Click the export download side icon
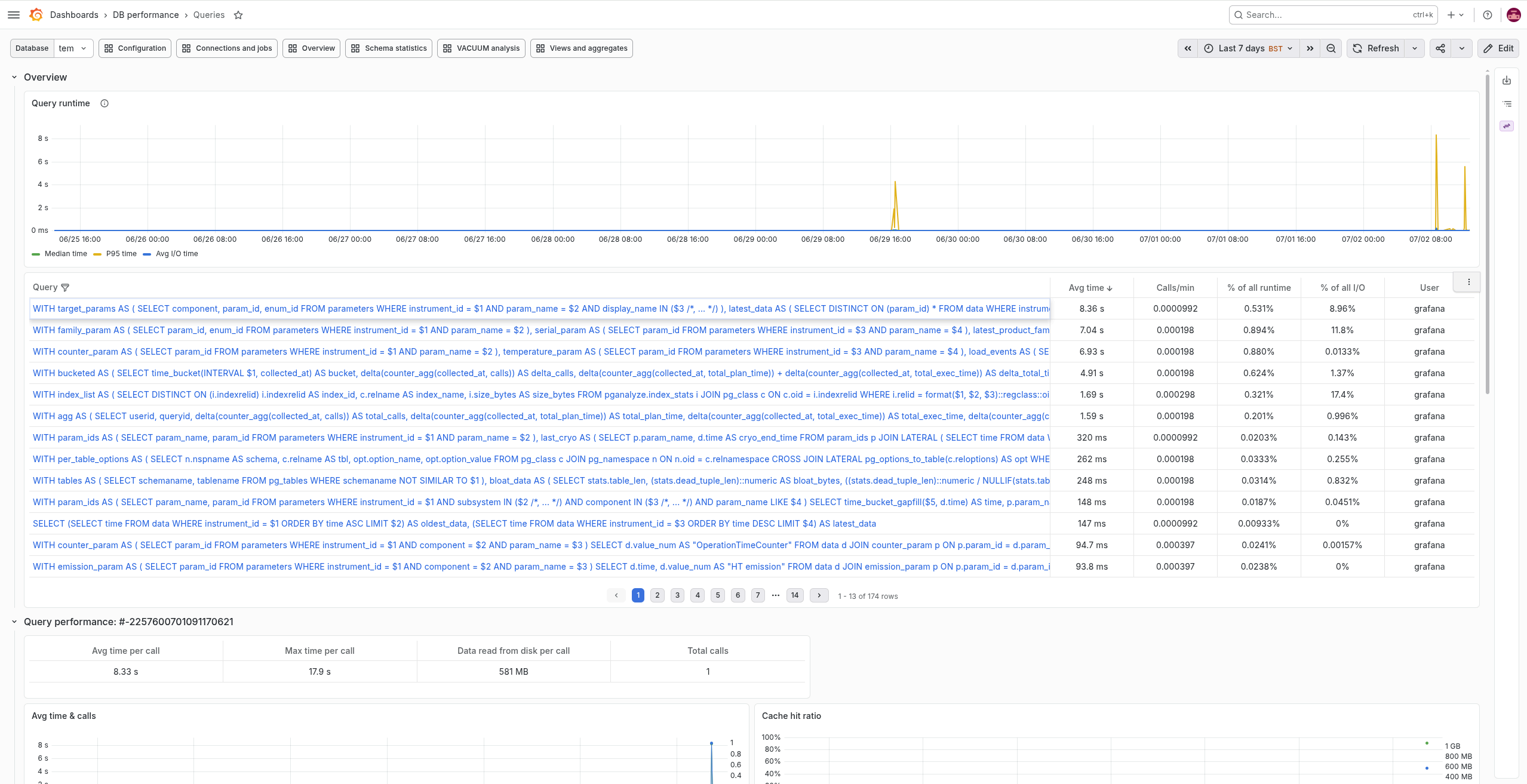Viewport: 1527px width, 784px height. (1507, 81)
